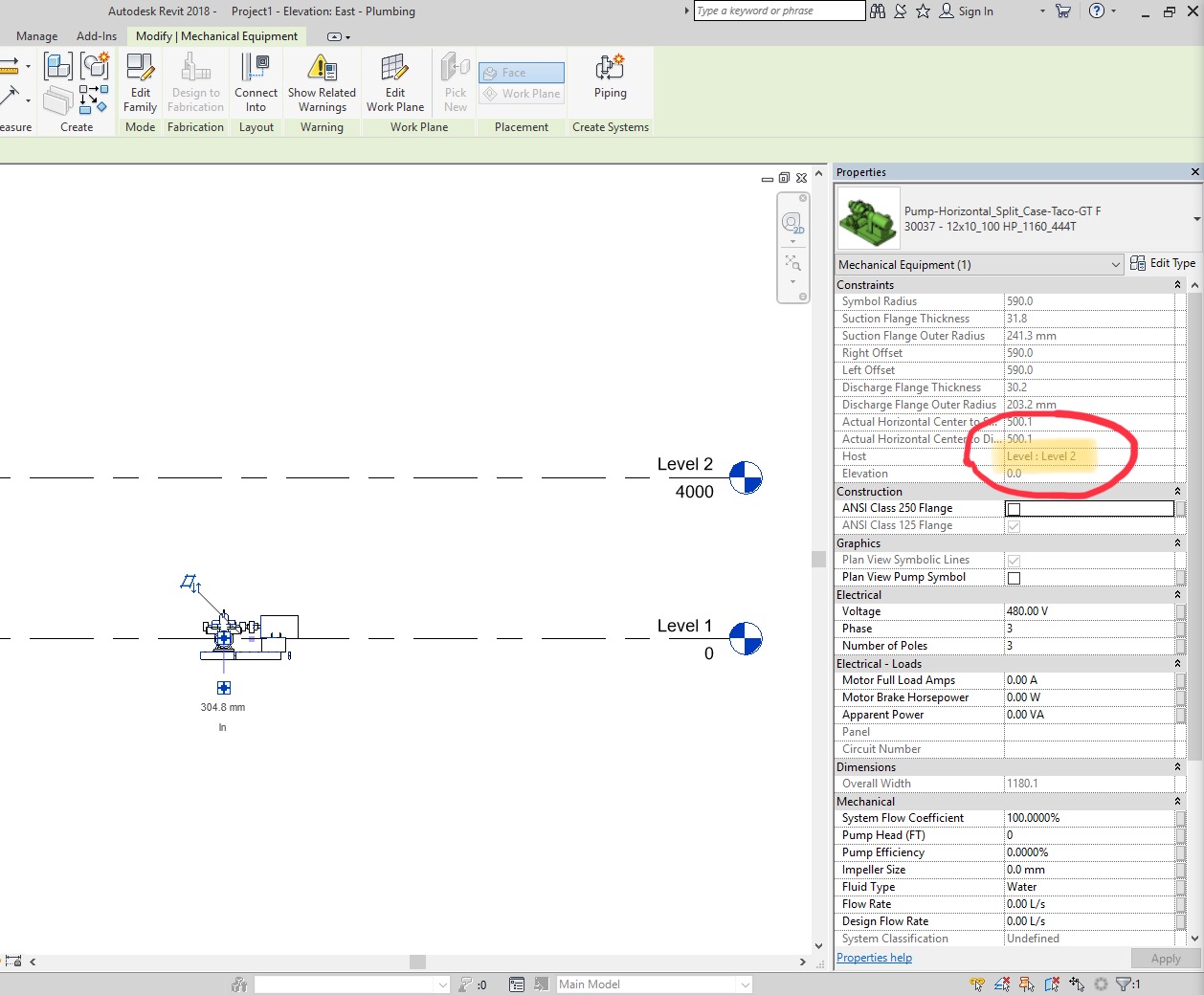This screenshot has width=1204, height=995.
Task: Click the Fluid Type value Water
Action: tap(1089, 887)
